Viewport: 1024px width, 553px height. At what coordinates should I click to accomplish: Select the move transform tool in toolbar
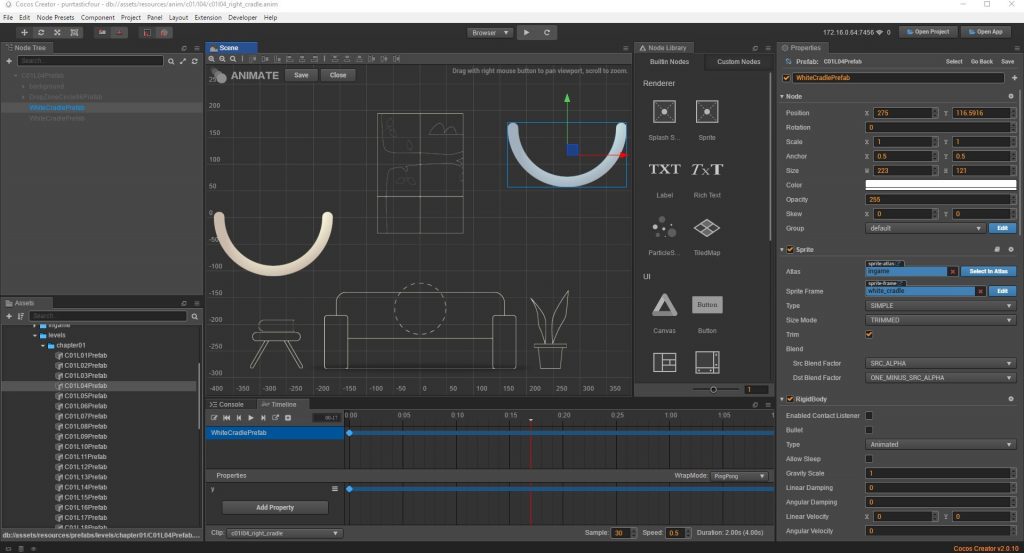point(25,32)
